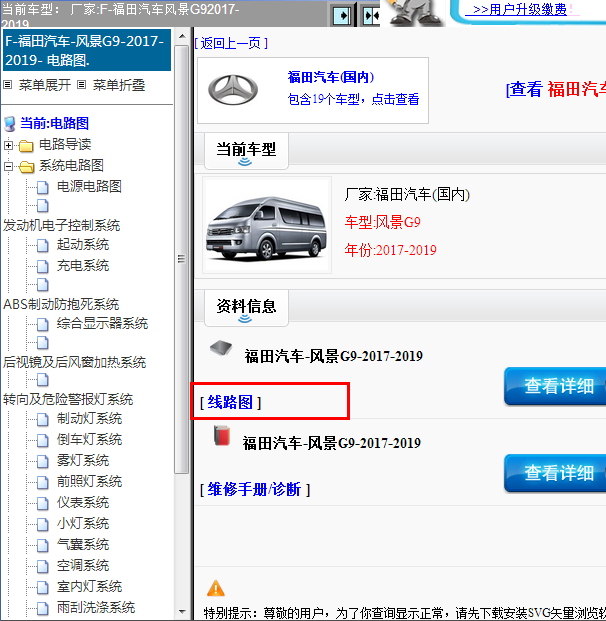Click the 菜单折叠 list icon

pos(81,85)
